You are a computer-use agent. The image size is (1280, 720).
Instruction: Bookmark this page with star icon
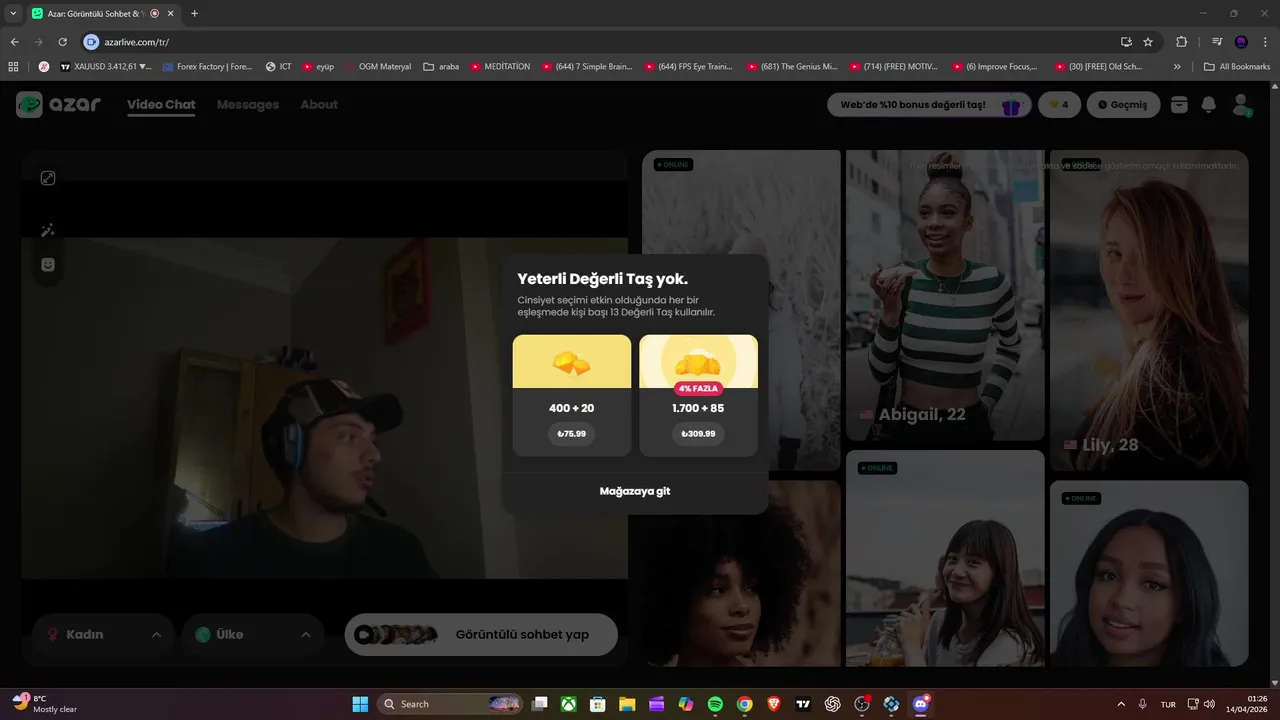tap(1148, 42)
